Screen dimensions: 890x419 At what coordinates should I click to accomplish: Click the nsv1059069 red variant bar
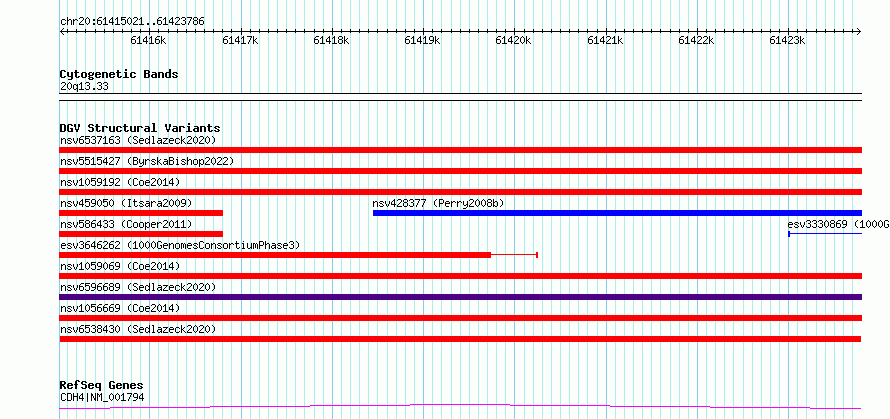click(461, 276)
